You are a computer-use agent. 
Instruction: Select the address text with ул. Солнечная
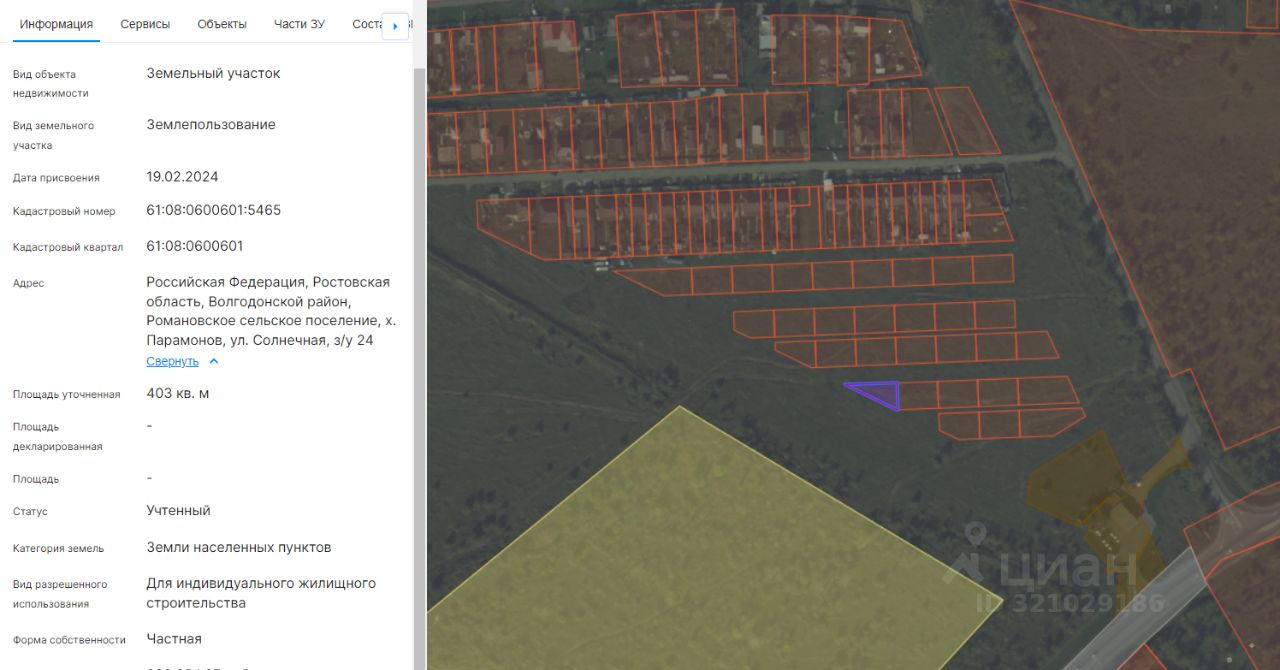point(271,311)
